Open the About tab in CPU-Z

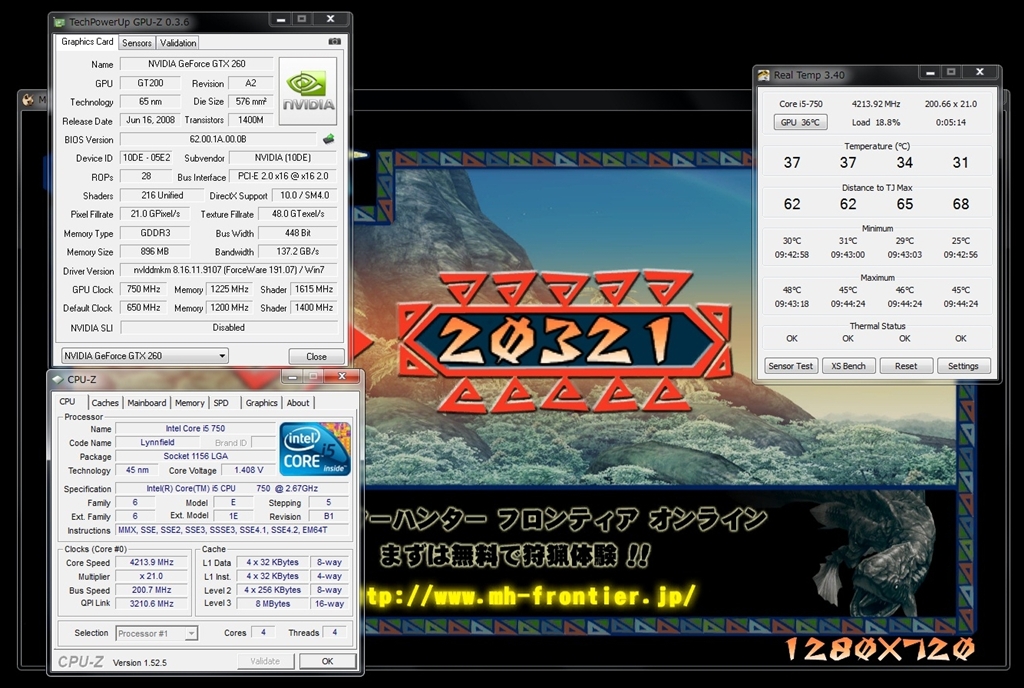[x=298, y=403]
